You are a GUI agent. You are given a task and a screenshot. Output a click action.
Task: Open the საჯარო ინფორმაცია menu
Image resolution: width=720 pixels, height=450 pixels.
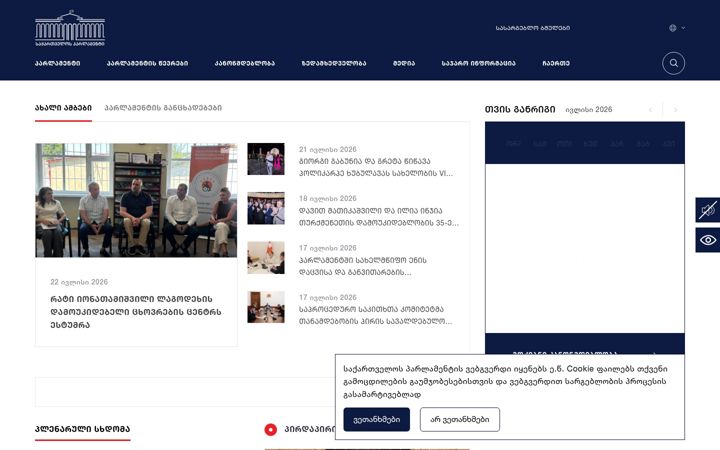coord(478,63)
